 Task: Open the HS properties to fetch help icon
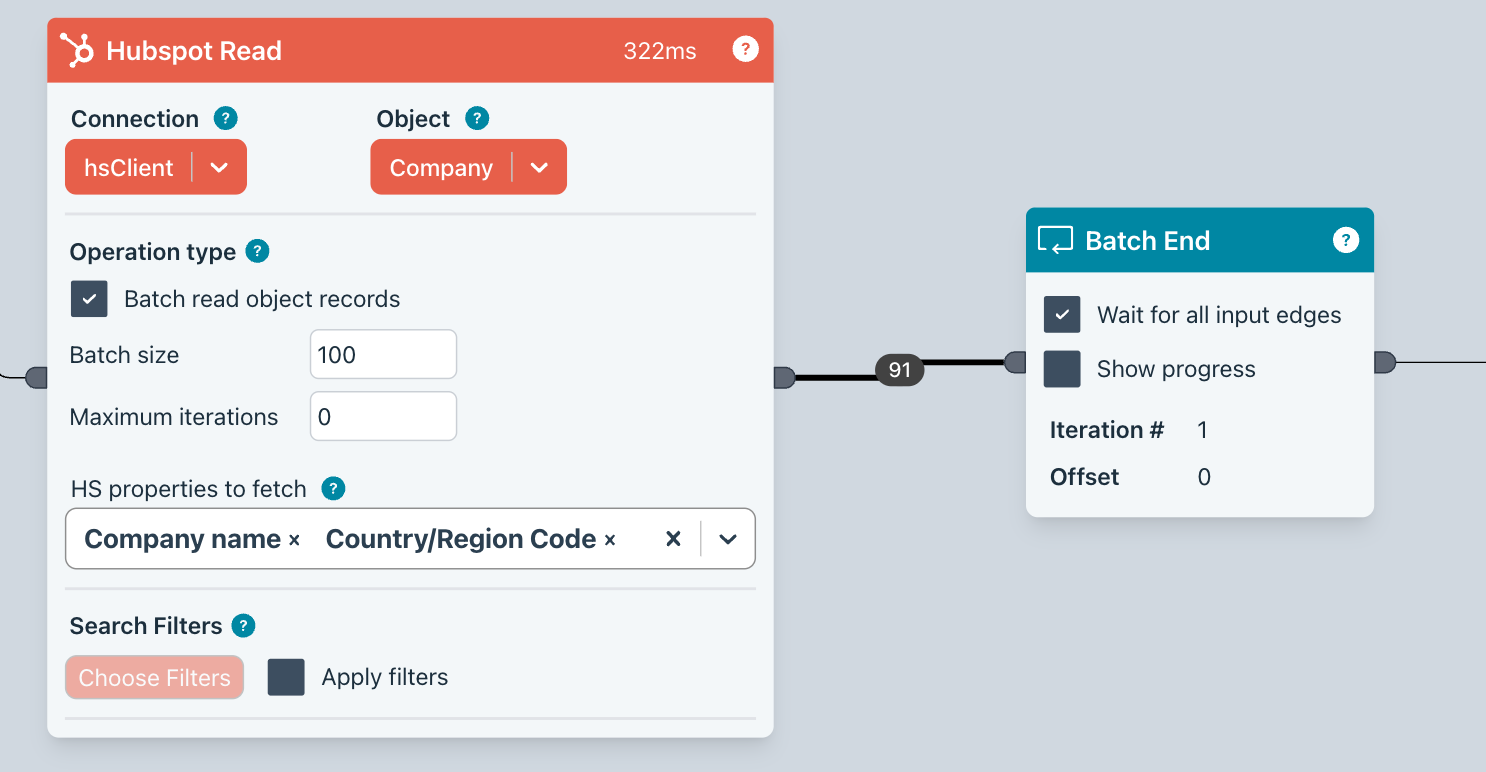333,489
